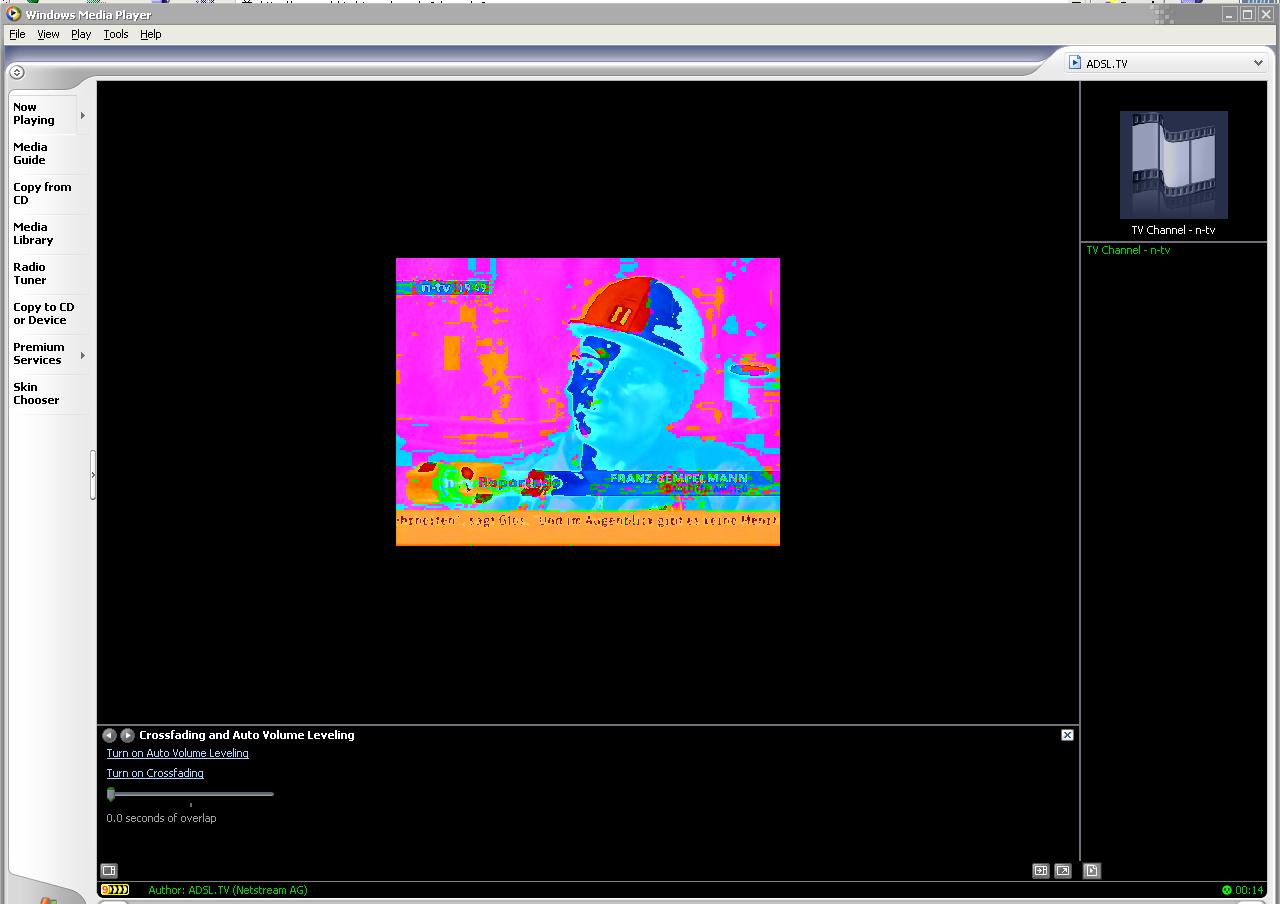Toggle the menu bar auto-hide button
The image size is (1280, 904).
[x=16, y=72]
